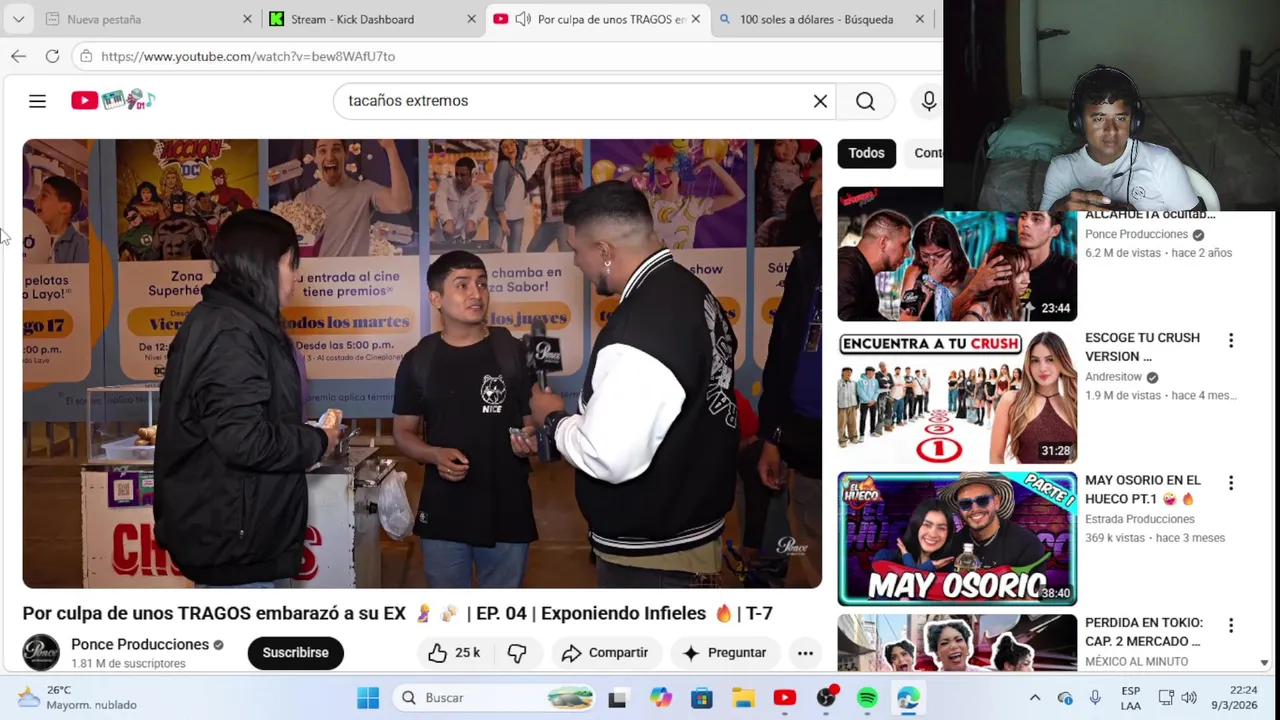This screenshot has height=720, width=1280.
Task: Show hidden system tray icons
Action: click(x=1035, y=698)
